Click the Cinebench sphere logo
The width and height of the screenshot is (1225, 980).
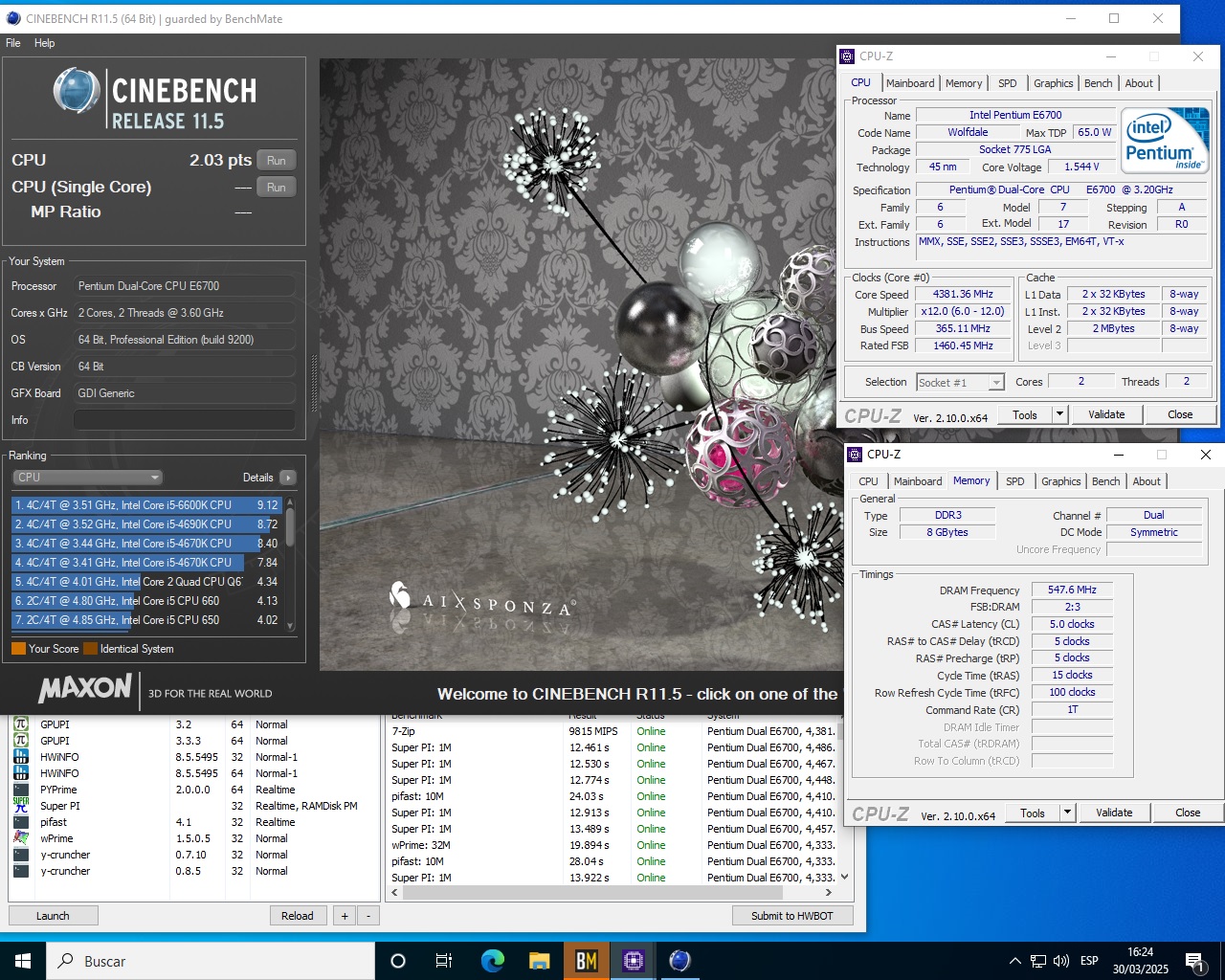pos(77,92)
